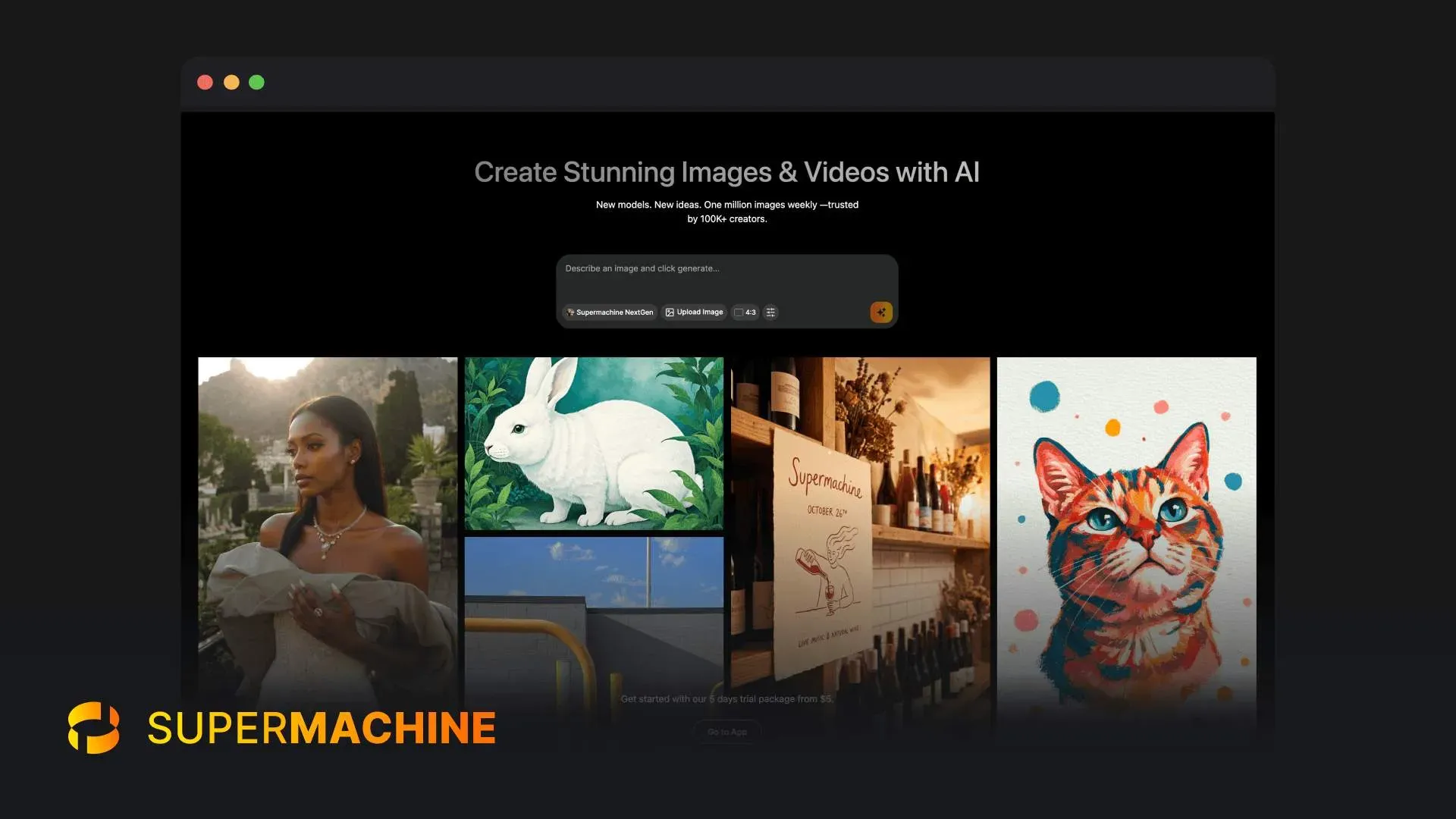The width and height of the screenshot is (1456, 819).
Task: Click the green maximize traffic light
Action: [x=256, y=82]
